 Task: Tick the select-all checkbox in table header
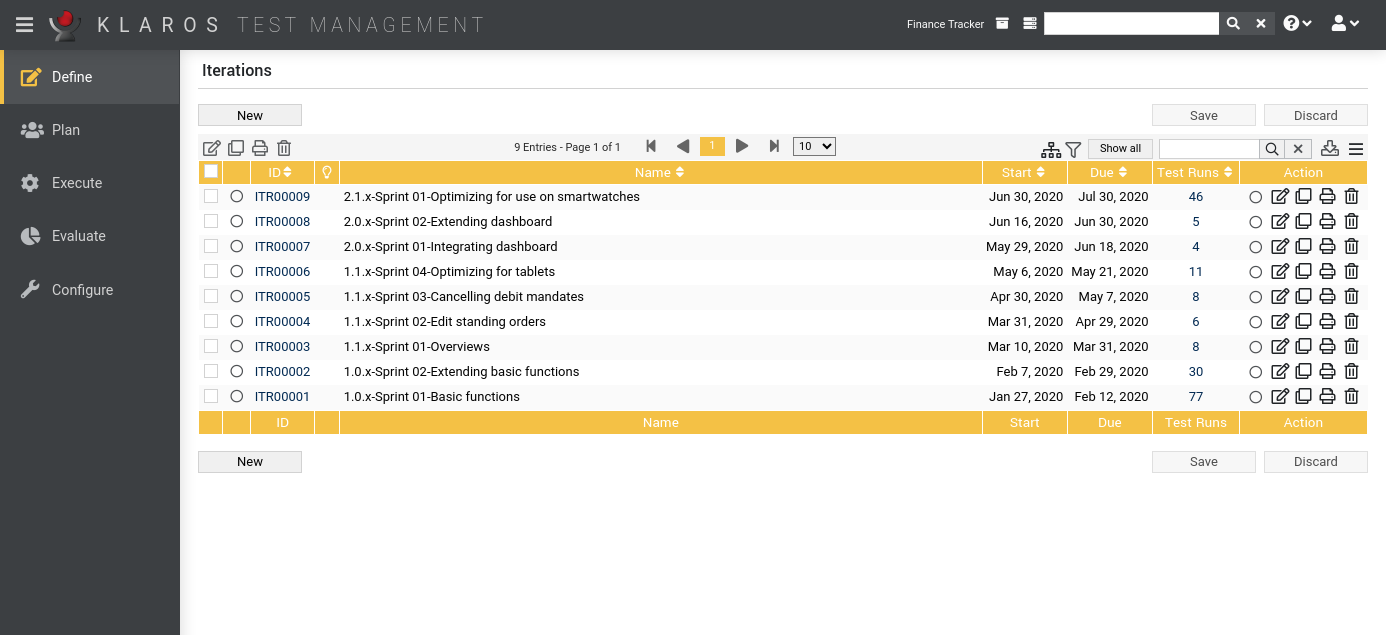pos(211,172)
